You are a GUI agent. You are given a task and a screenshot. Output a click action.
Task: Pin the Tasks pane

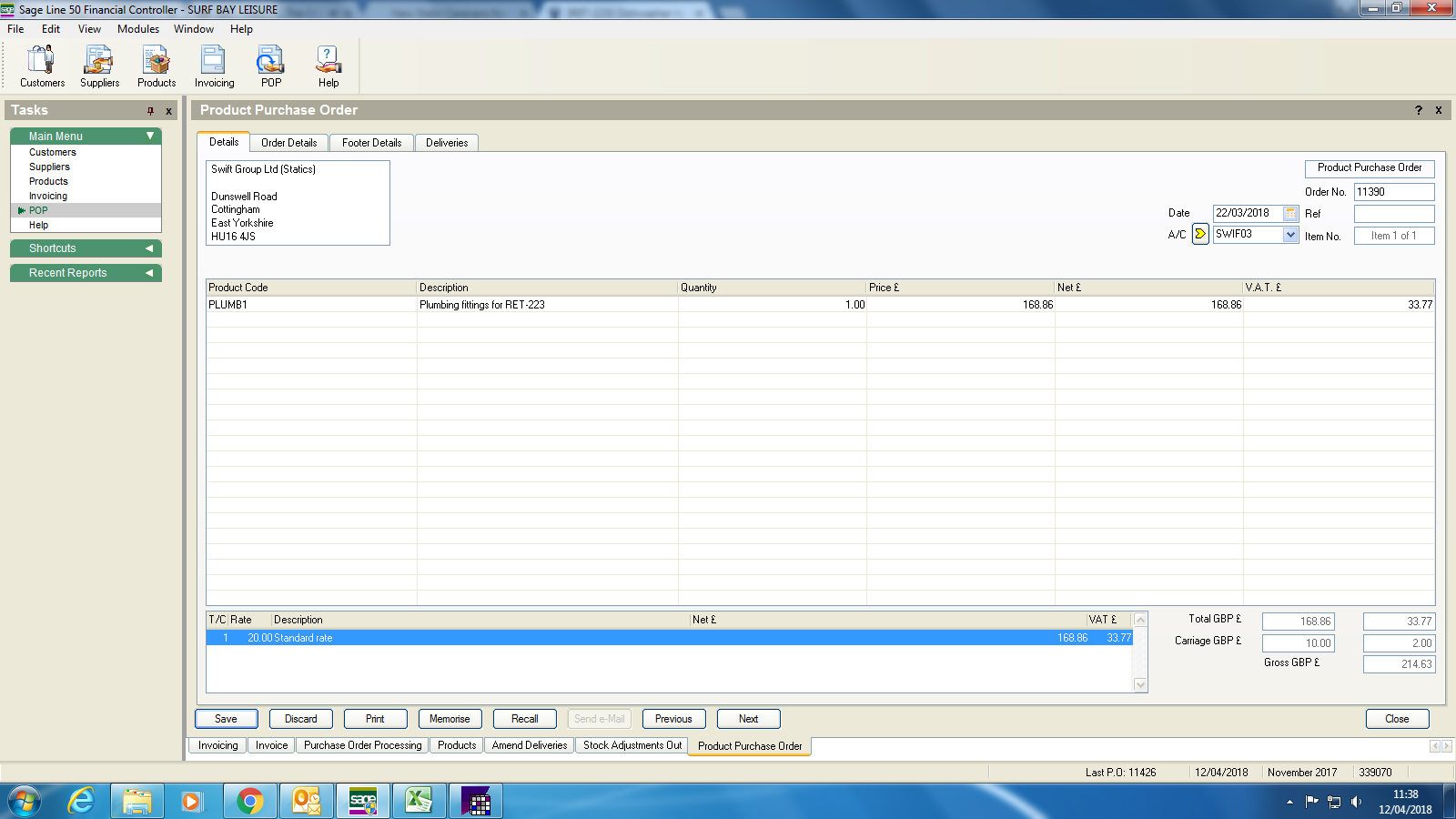point(151,111)
